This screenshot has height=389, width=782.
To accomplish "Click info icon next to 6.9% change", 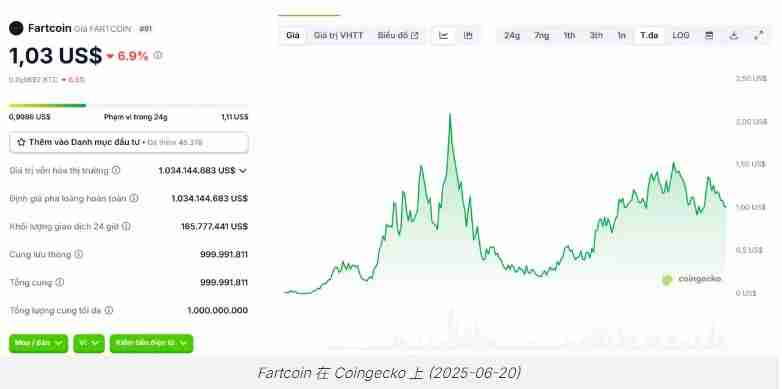I will pyautogui.click(x=158, y=55).
